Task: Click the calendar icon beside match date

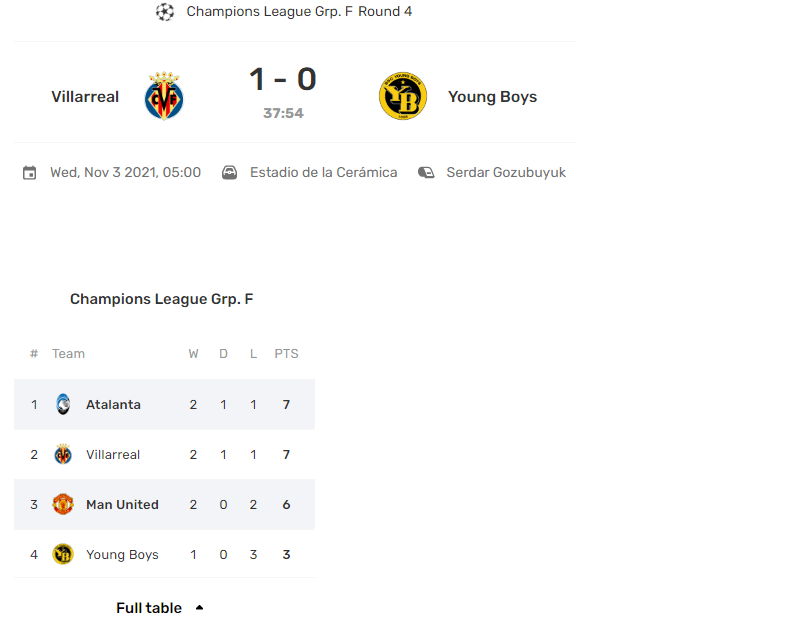Action: [30, 173]
